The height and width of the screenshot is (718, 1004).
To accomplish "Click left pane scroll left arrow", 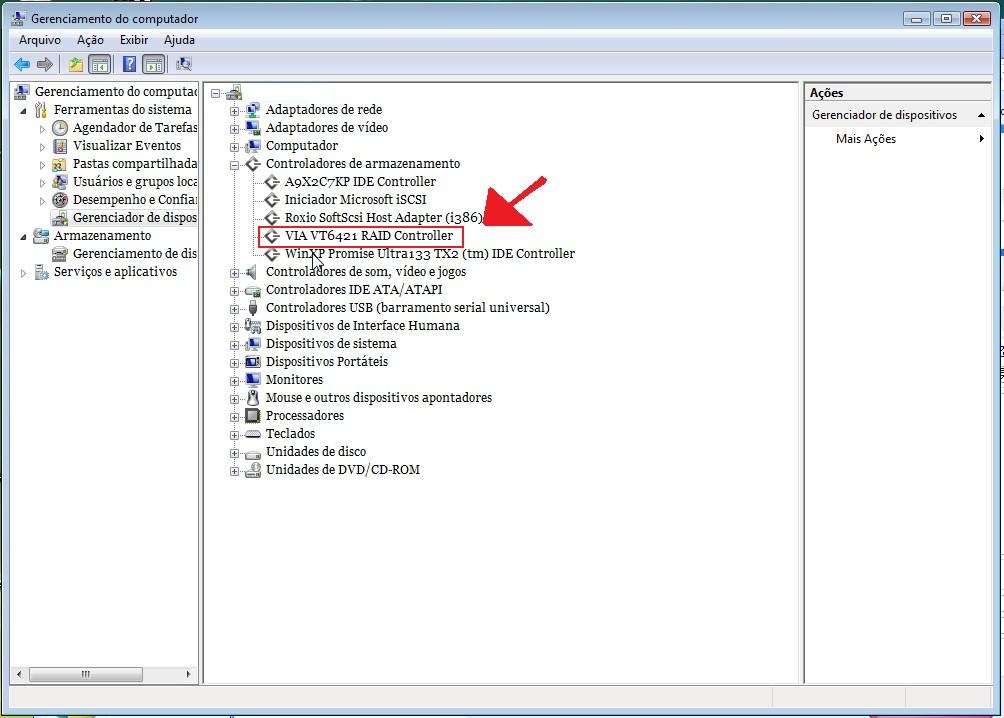I will point(19,674).
